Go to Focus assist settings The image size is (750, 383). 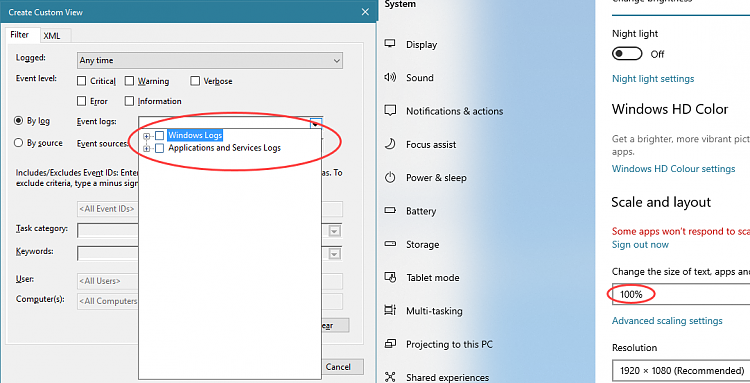[431, 144]
